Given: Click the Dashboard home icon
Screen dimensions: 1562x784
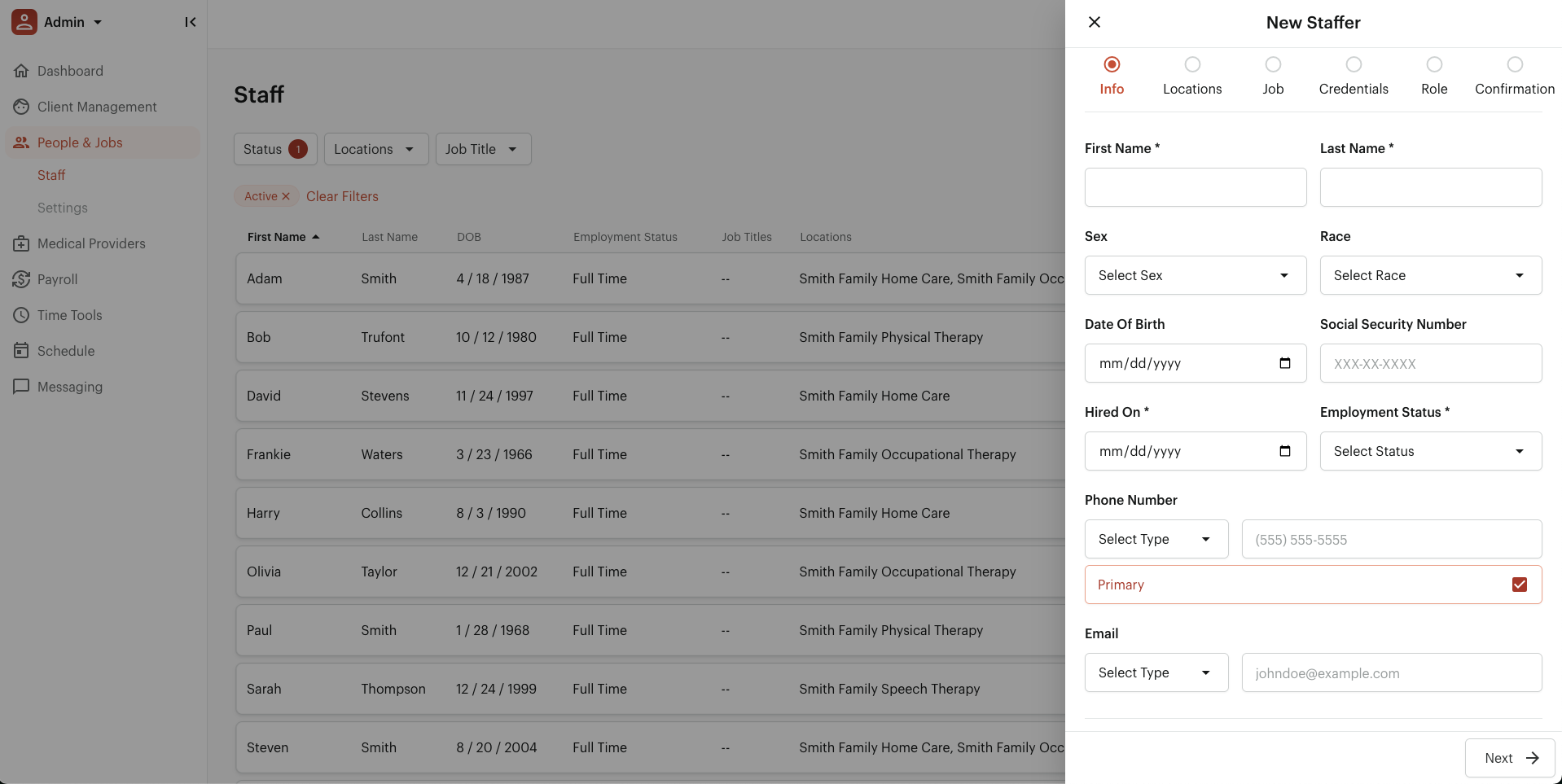Looking at the screenshot, I should (21, 71).
